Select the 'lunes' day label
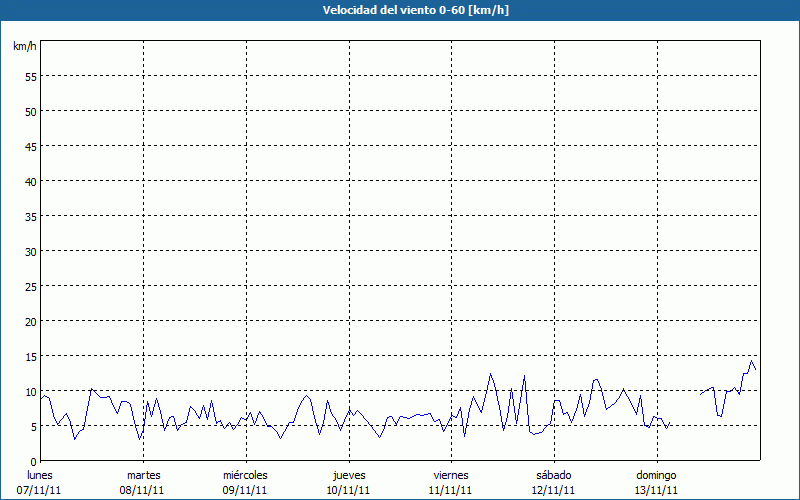 point(40,475)
